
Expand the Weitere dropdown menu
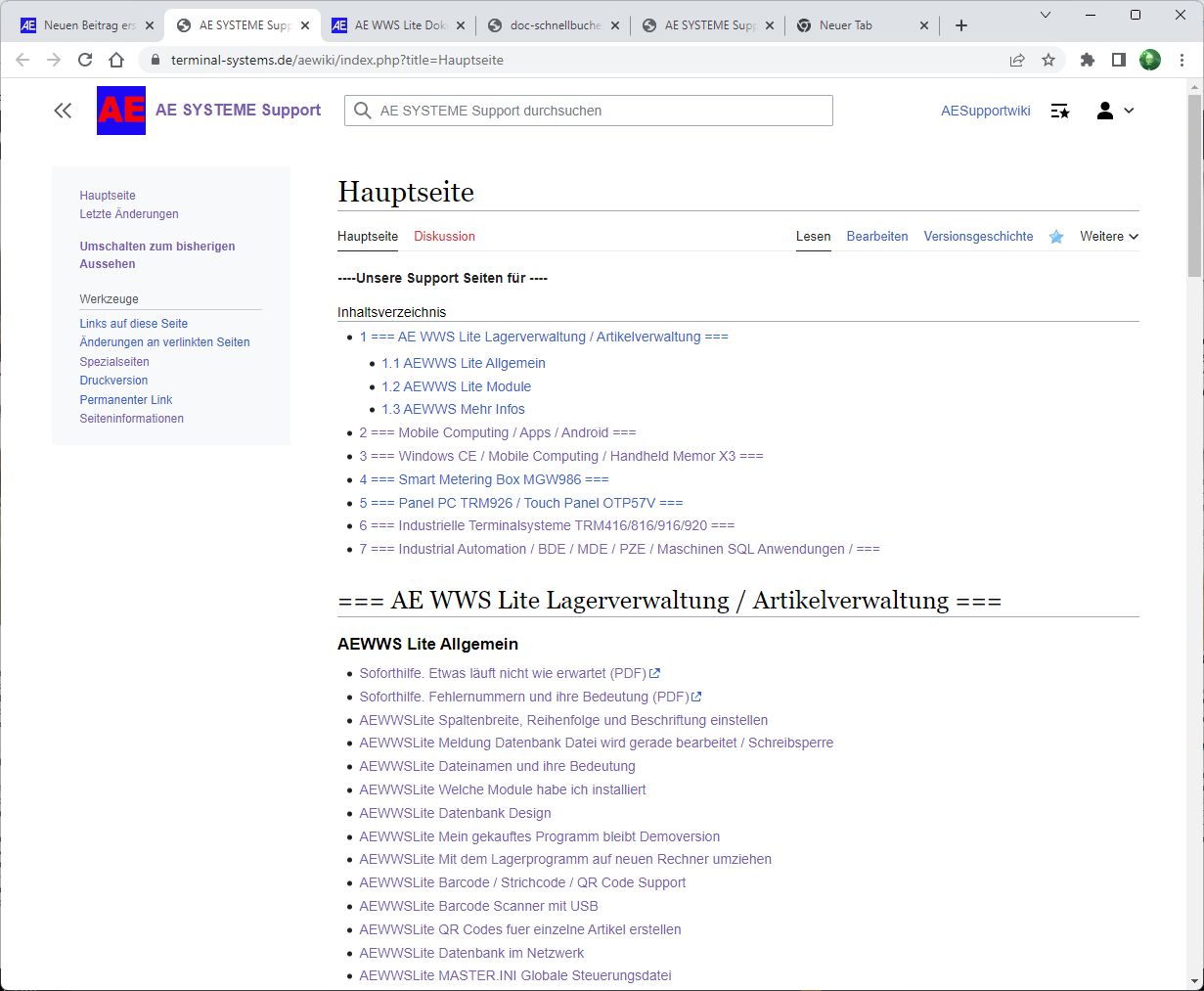click(x=1109, y=237)
